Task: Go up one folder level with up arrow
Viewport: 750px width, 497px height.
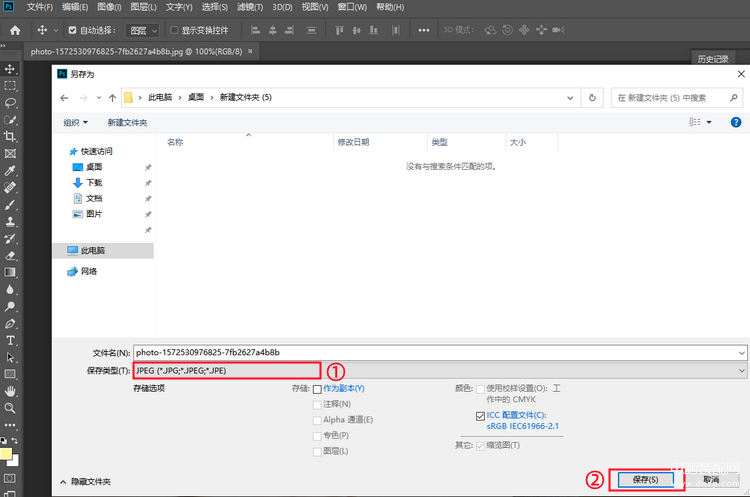Action: (x=112, y=98)
